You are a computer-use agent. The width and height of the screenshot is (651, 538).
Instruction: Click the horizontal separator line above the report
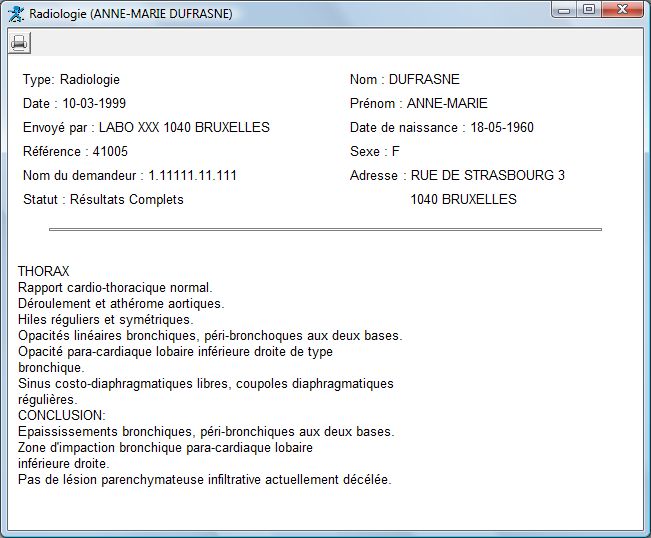click(325, 229)
